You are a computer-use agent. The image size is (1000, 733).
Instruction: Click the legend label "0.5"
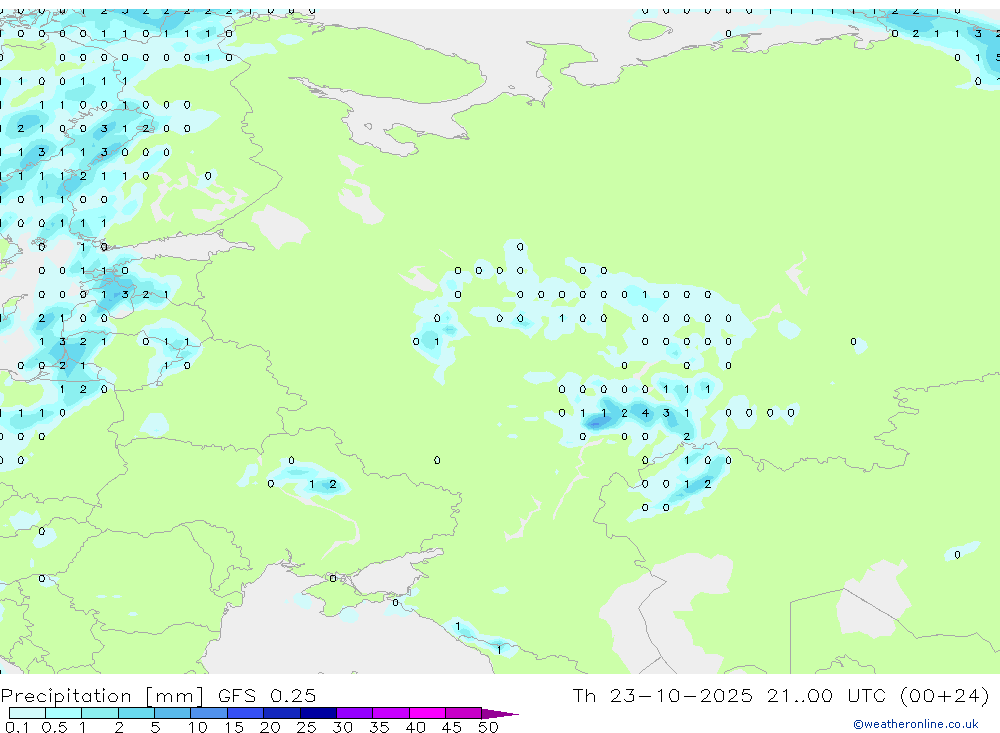(54, 727)
